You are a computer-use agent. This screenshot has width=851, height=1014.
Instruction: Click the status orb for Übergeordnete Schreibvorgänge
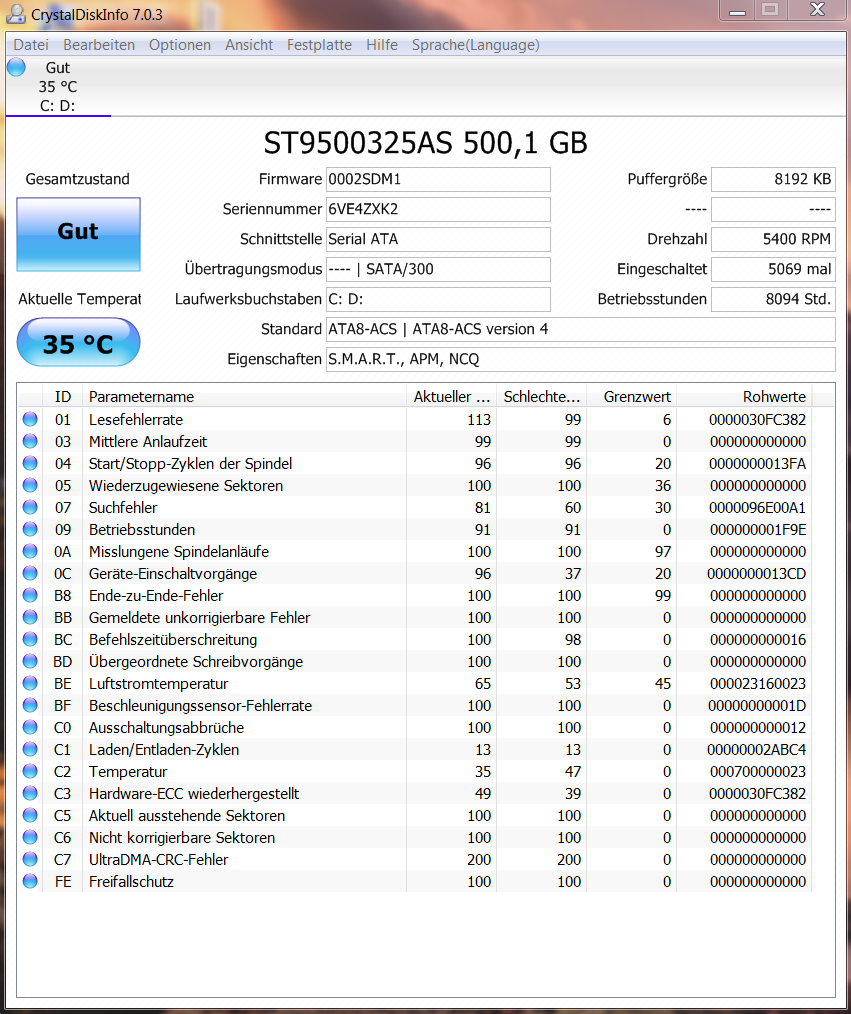(x=30, y=661)
